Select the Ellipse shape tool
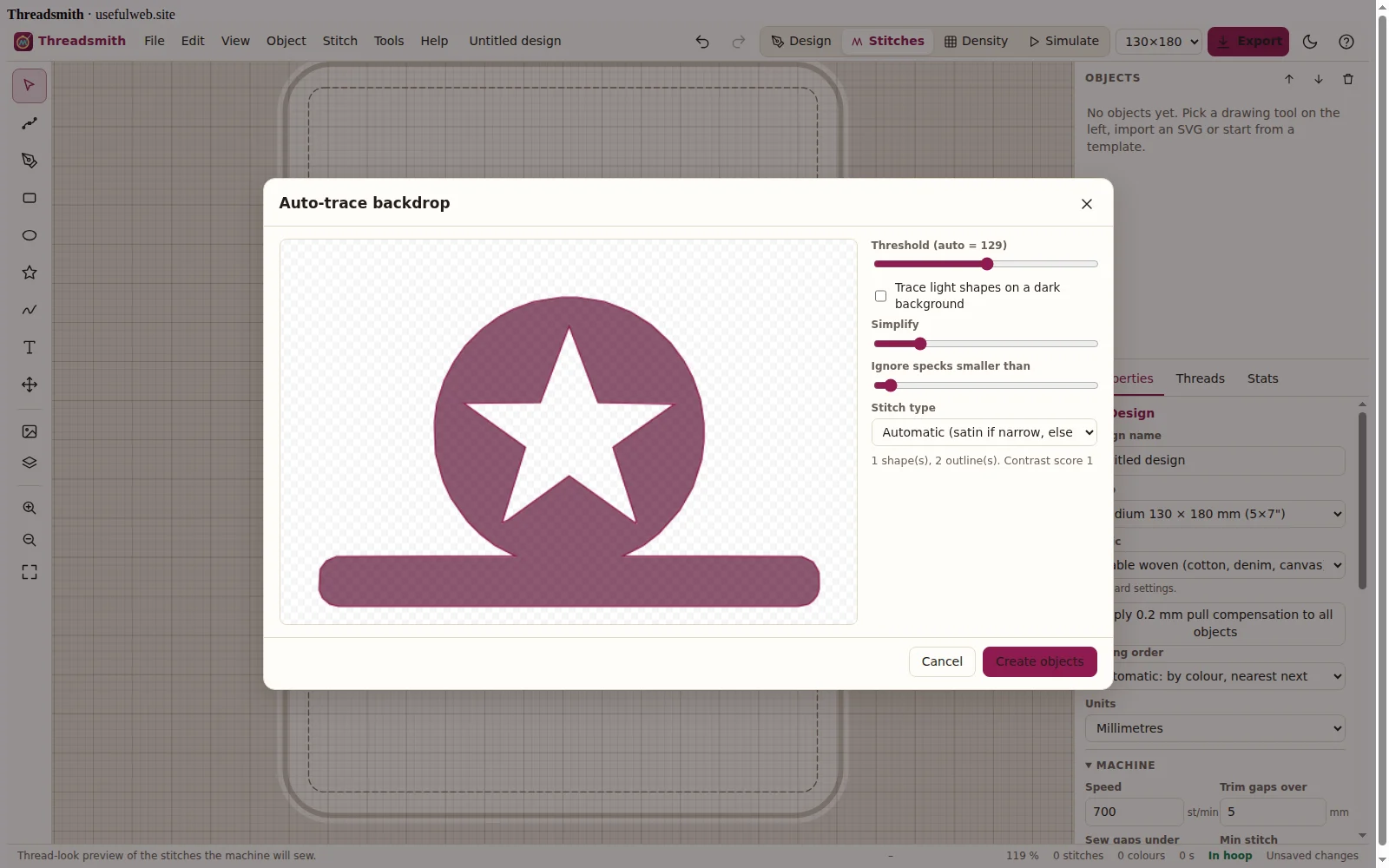The image size is (1389, 868). pyautogui.click(x=30, y=235)
